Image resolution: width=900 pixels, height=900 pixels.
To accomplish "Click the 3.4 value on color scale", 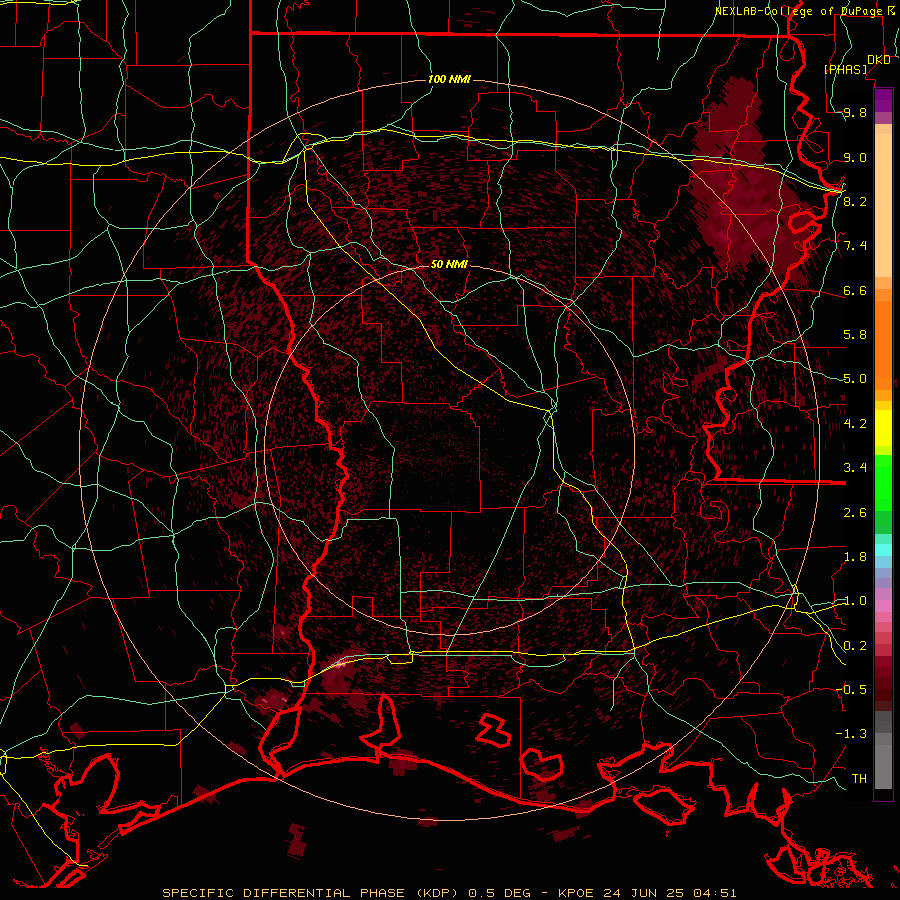I will (855, 468).
